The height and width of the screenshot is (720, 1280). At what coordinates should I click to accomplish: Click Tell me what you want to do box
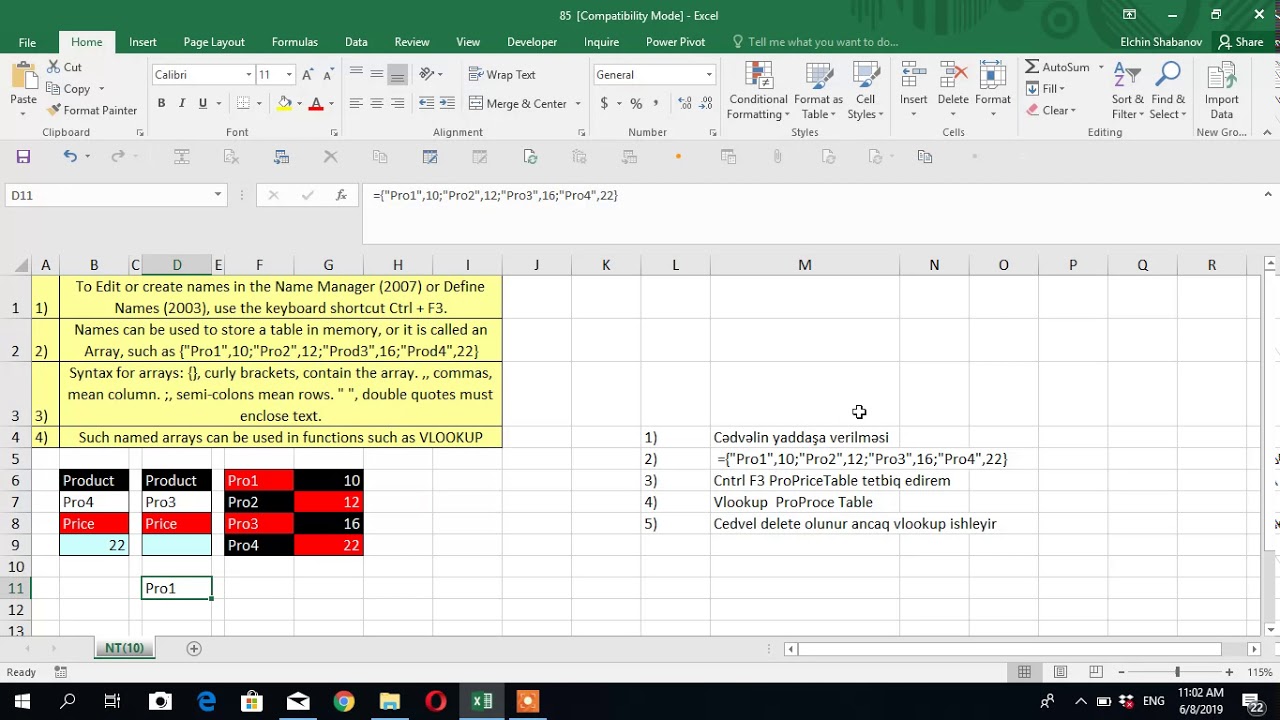814,42
